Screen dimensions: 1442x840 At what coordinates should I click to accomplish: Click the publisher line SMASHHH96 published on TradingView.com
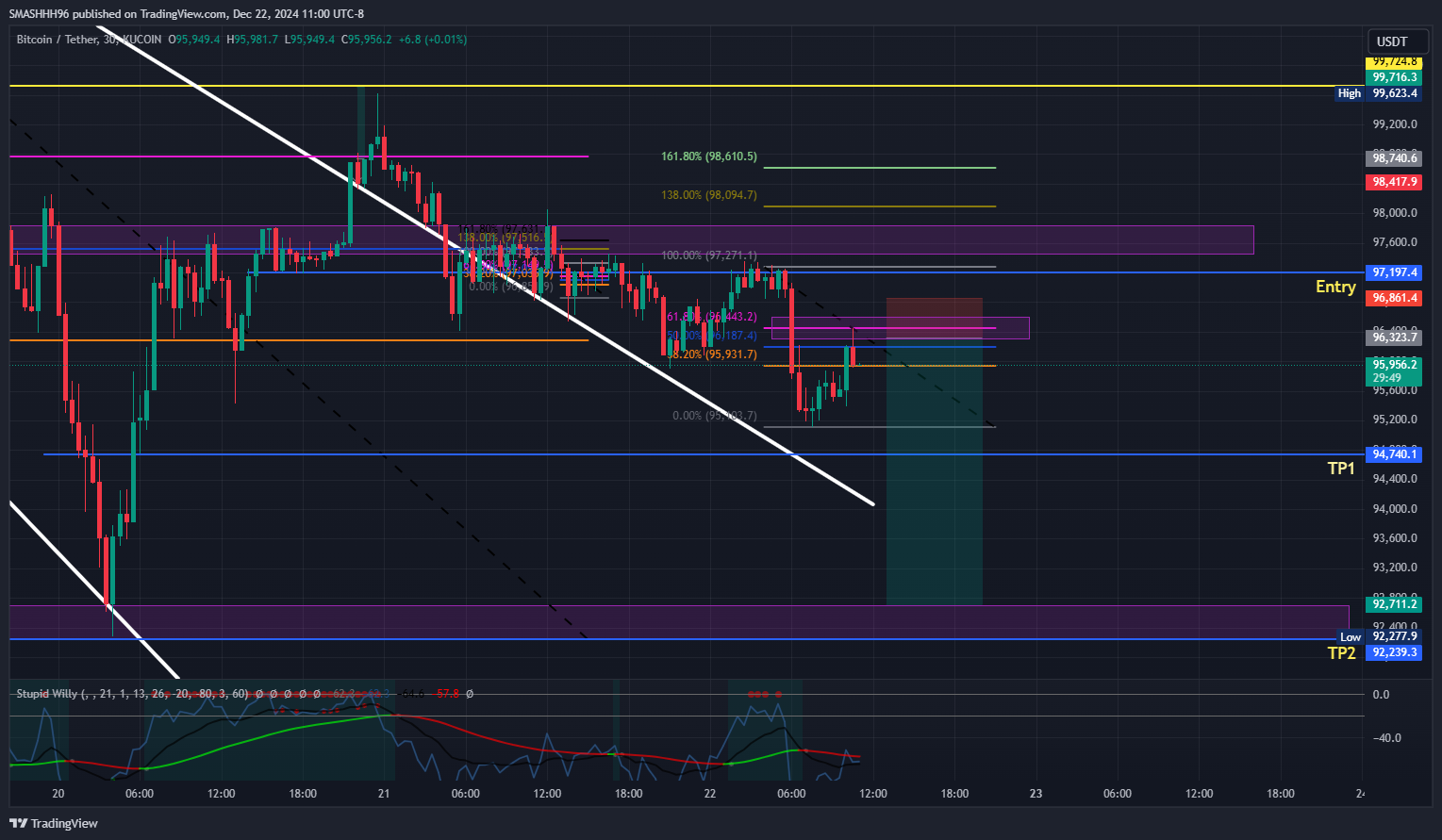(187, 14)
